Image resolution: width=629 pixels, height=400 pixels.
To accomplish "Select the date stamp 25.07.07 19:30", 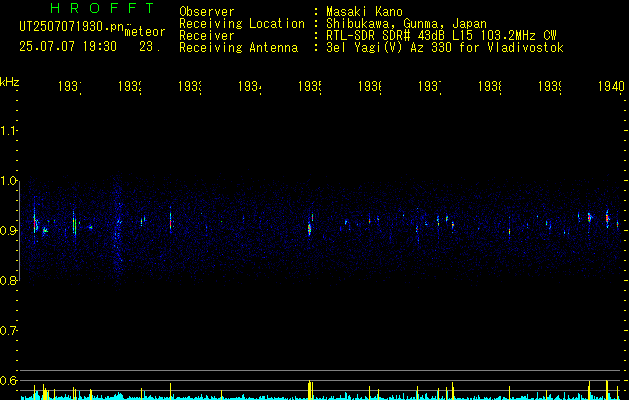I will click(x=68, y=47).
